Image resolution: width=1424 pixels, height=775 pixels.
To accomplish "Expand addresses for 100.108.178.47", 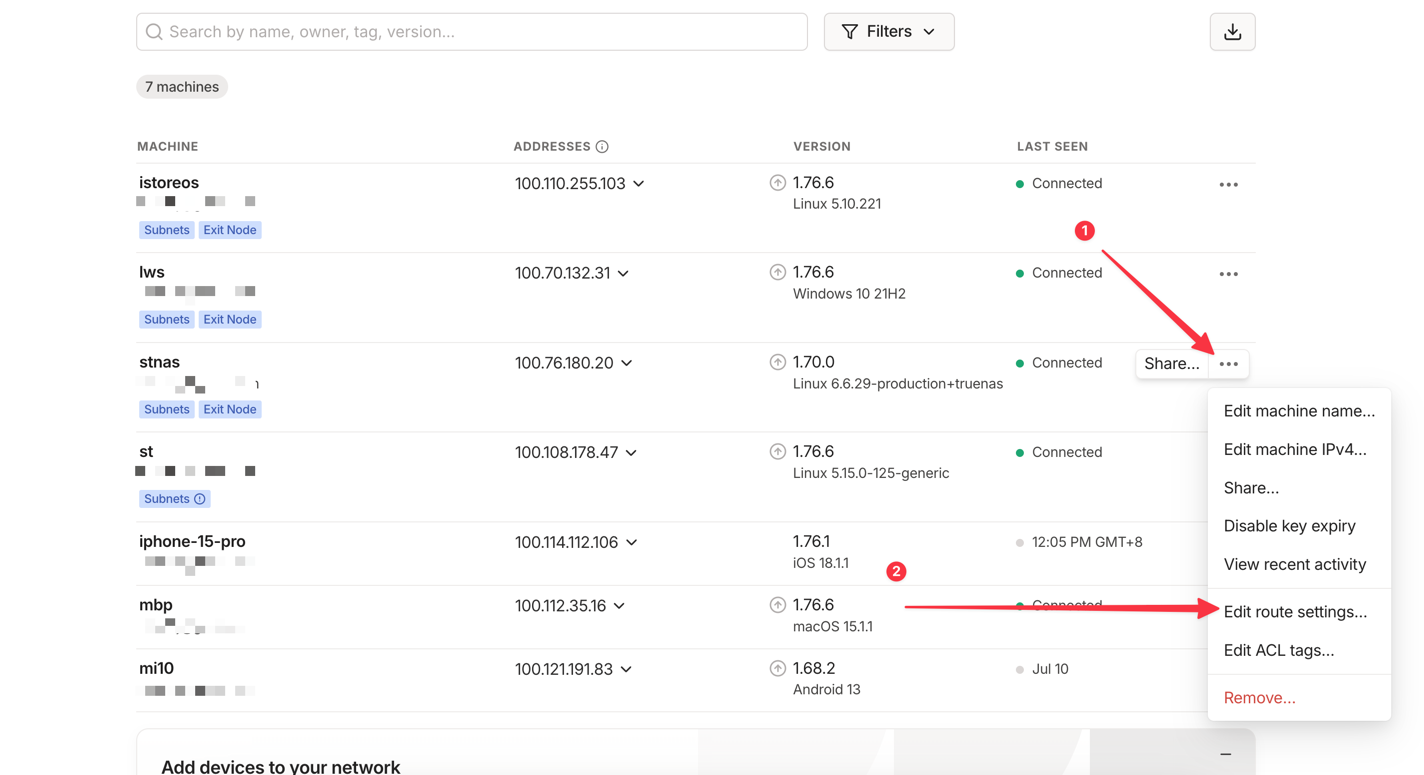I will click(x=631, y=453).
